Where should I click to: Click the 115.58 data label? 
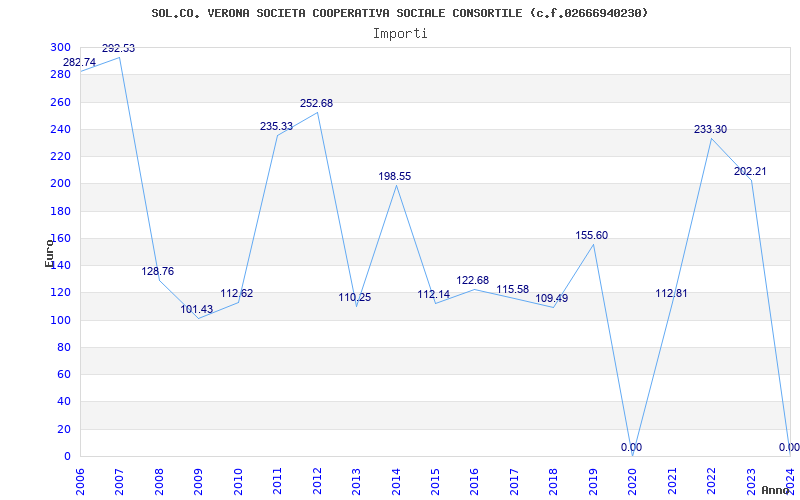(x=513, y=289)
